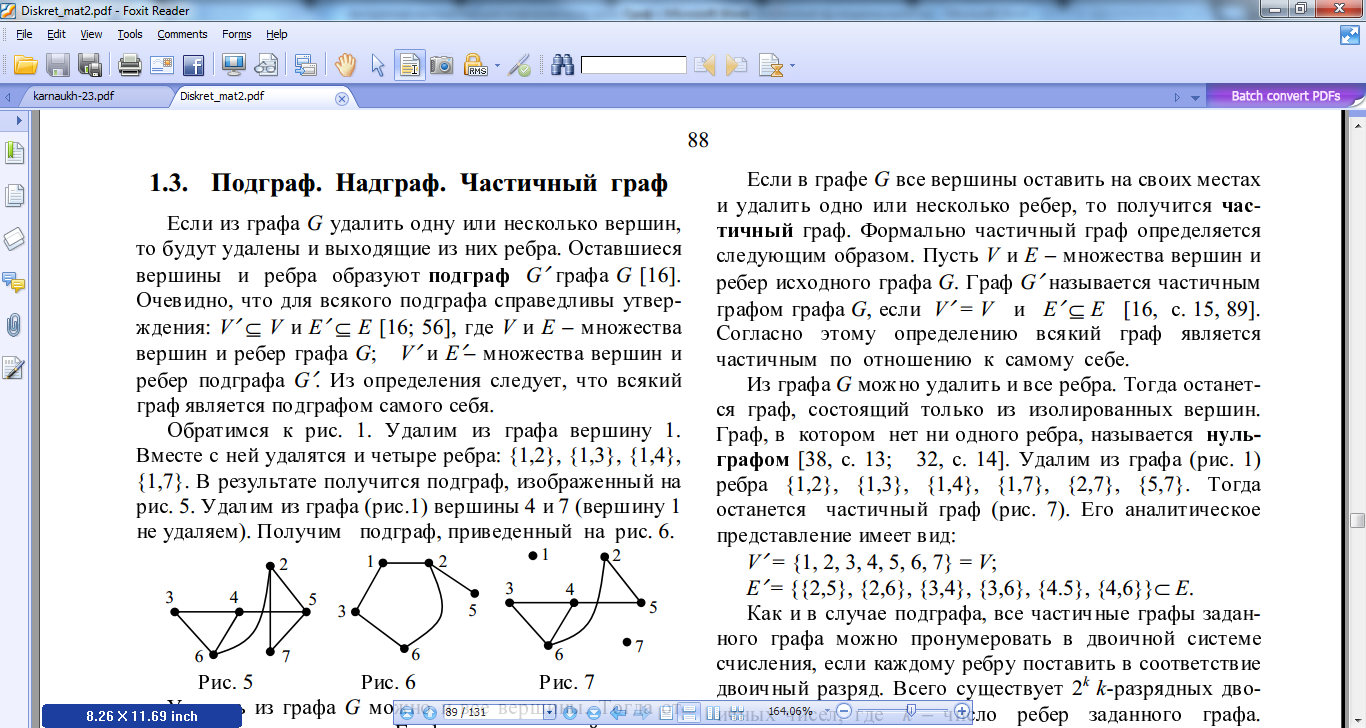
Task: Click the Find Previous arrow icon
Action: coord(705,66)
